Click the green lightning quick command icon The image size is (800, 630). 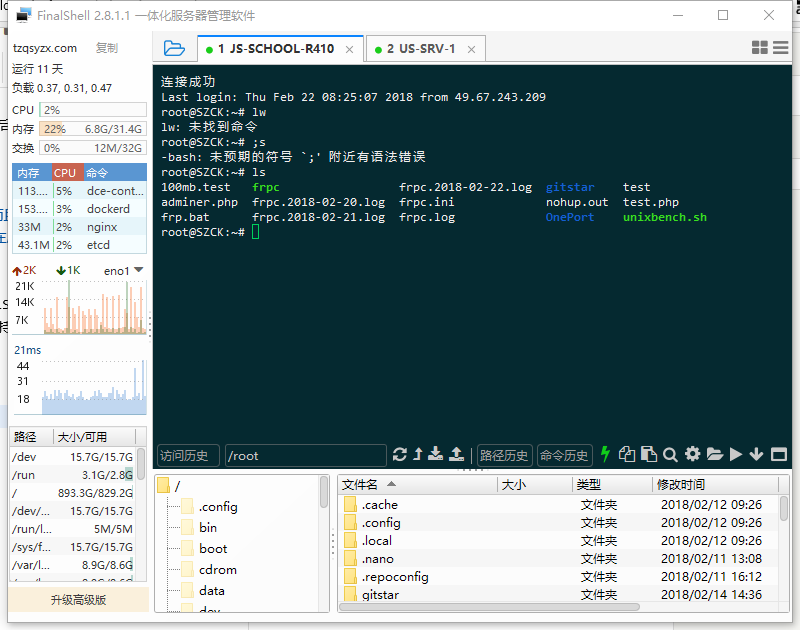pyautogui.click(x=605, y=454)
